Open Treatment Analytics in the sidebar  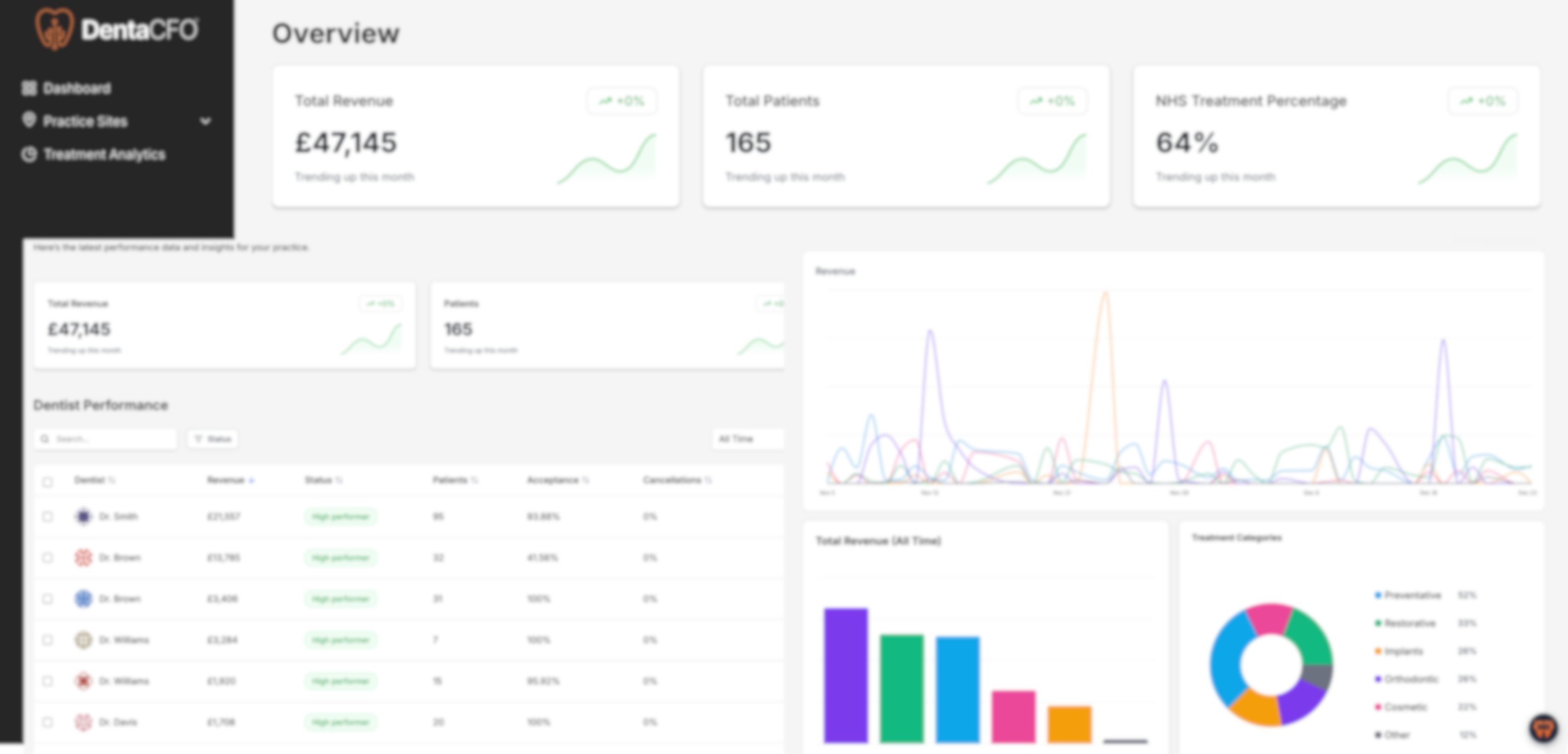pyautogui.click(x=104, y=154)
